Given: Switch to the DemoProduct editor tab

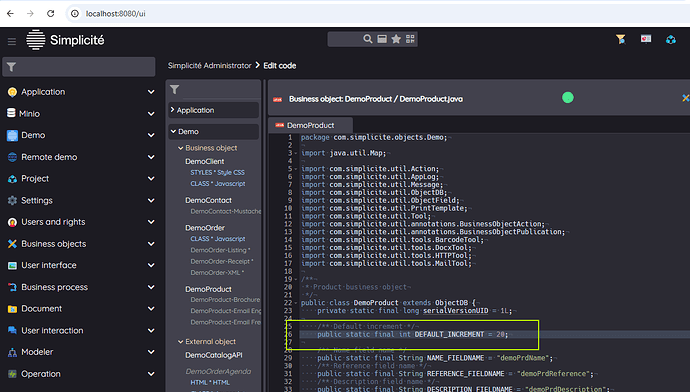Looking at the screenshot, I should coord(310,125).
